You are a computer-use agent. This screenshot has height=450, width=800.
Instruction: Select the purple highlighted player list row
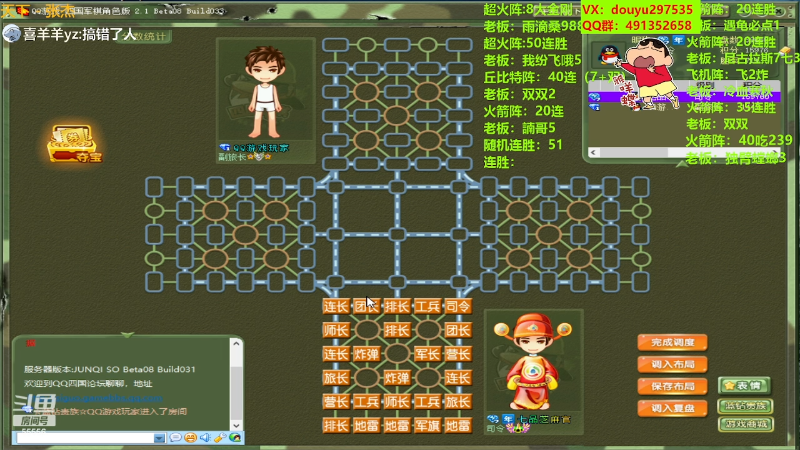[x=684, y=97]
